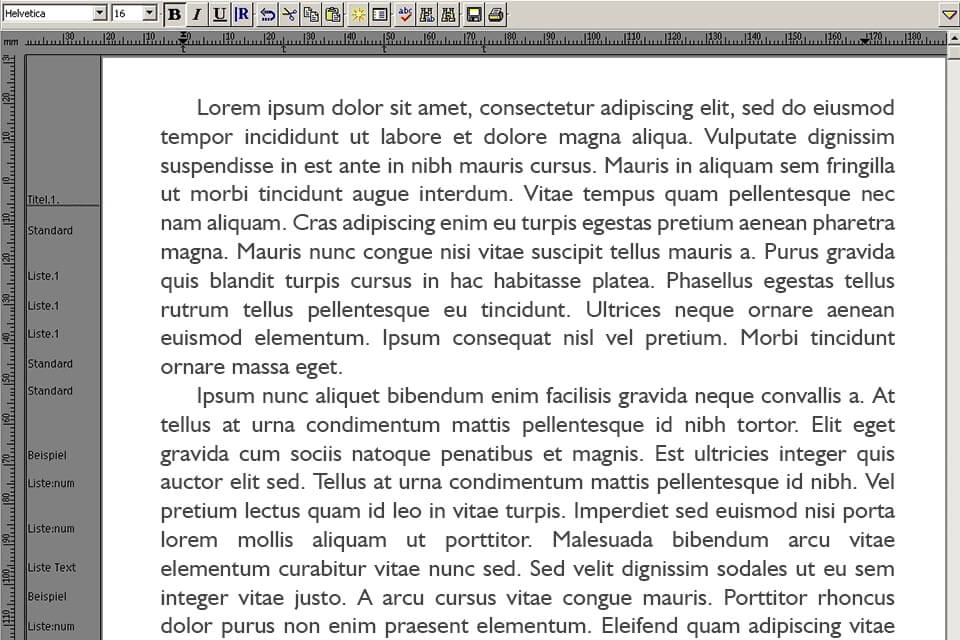960x640 pixels.
Task: Select the first Standard style label
Action: [50, 230]
